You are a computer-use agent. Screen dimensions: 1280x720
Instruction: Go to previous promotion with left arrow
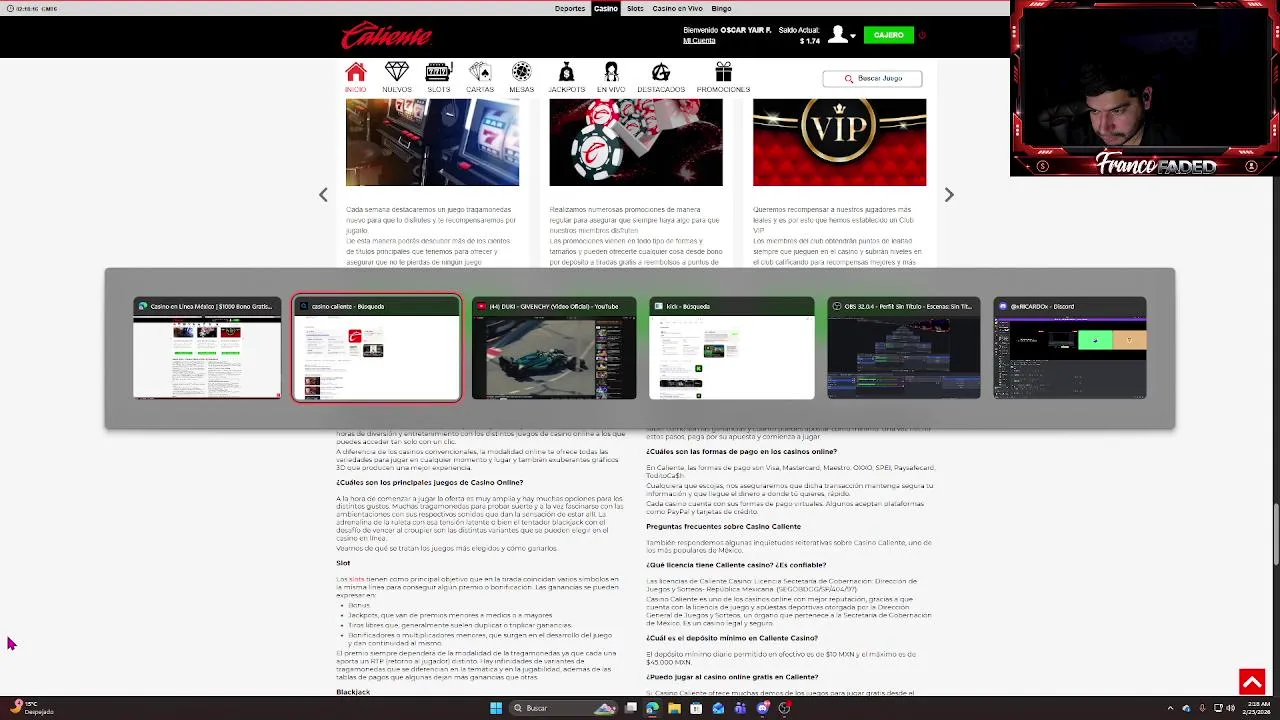[323, 195]
